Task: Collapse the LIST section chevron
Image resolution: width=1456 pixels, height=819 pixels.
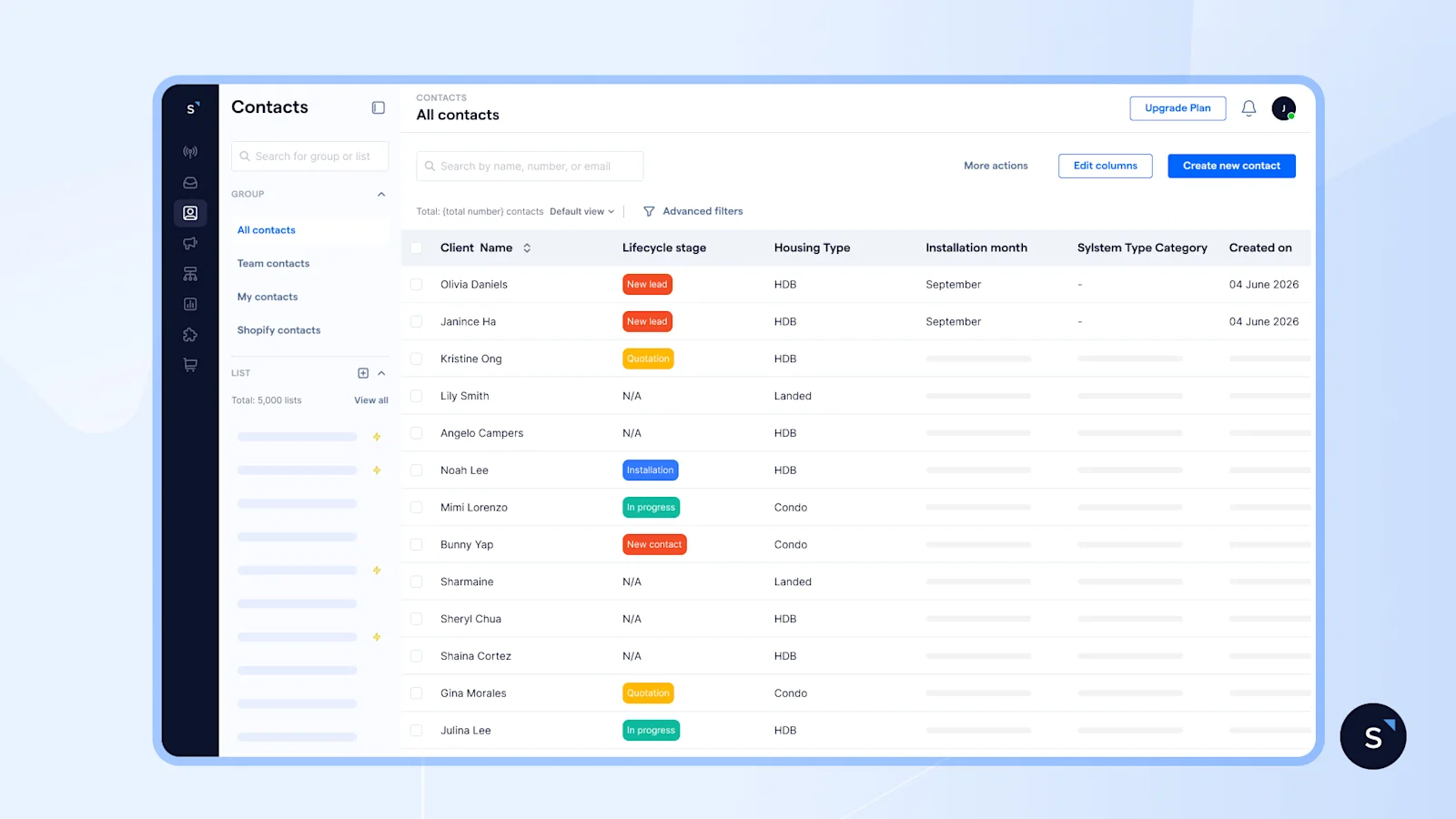Action: tap(381, 373)
